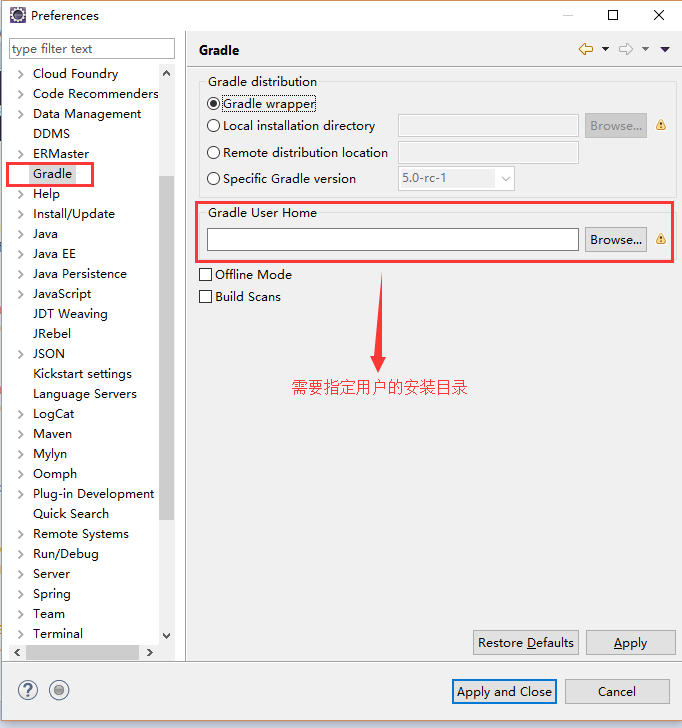Viewport: 682px width, 728px height.
Task: Click tree scrollbar up arrow
Action: coord(167,73)
